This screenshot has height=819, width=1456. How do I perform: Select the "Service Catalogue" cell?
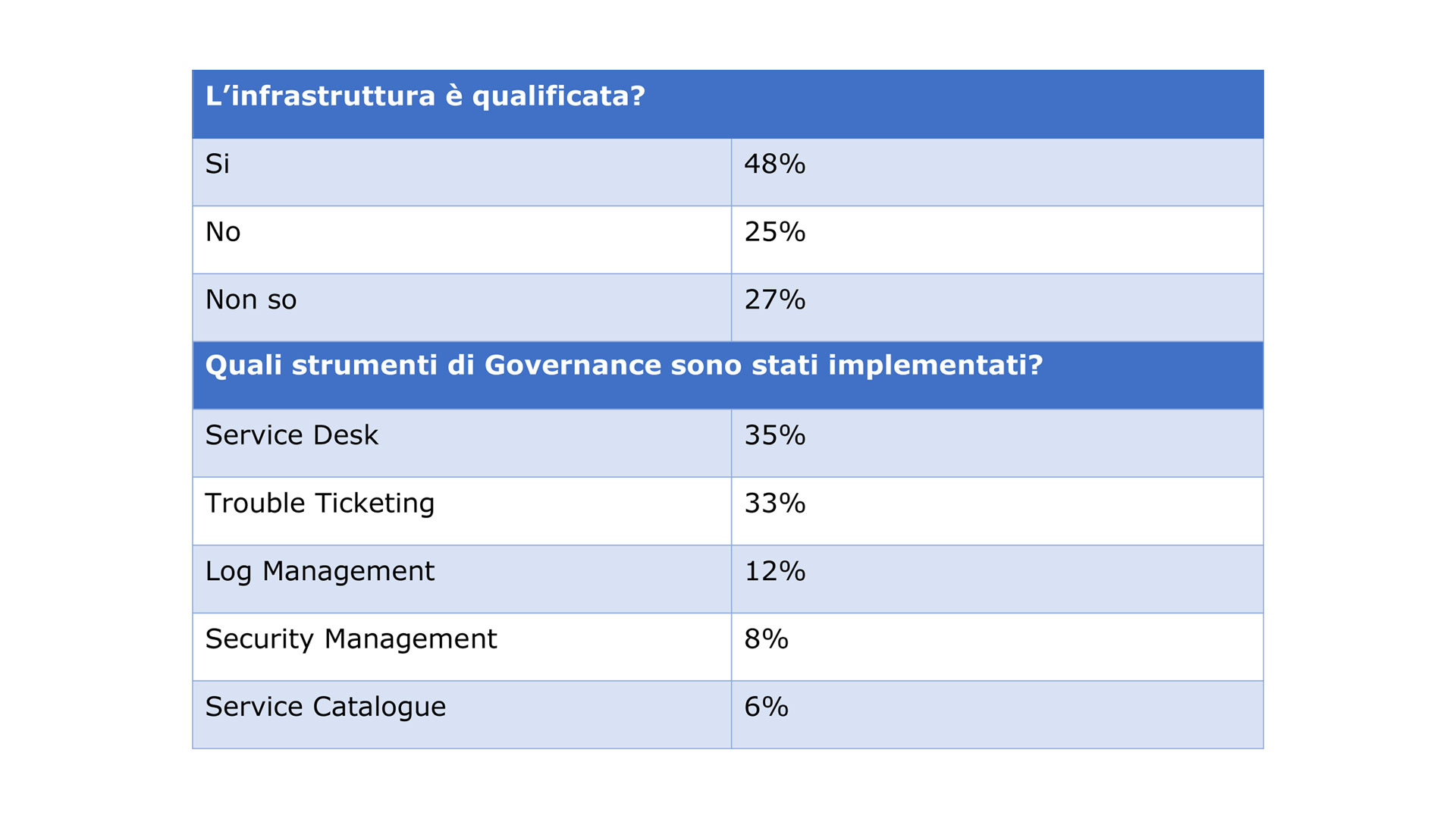(x=461, y=714)
